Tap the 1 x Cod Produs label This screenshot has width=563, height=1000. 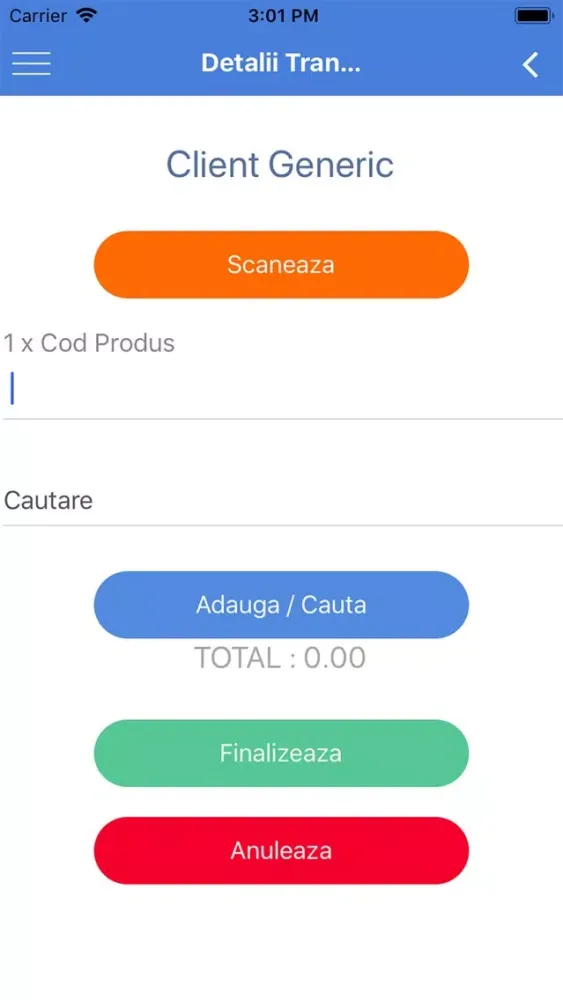click(89, 343)
